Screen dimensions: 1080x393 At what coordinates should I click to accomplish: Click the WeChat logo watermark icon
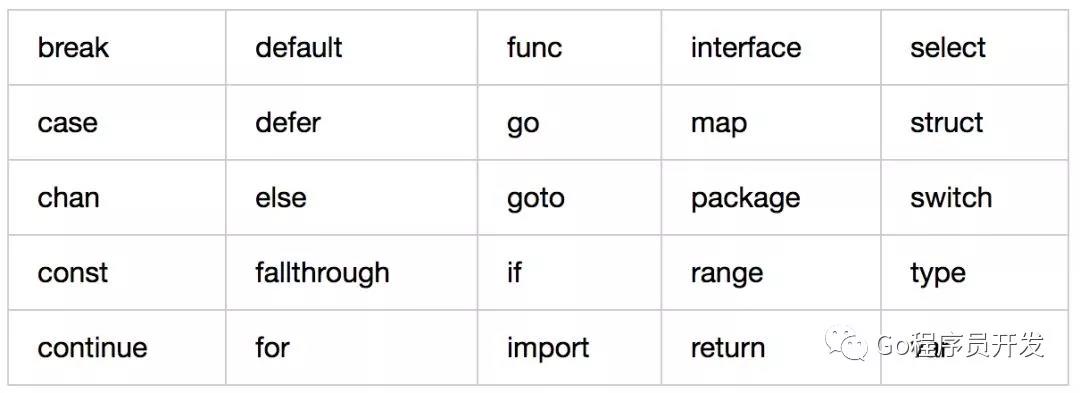click(847, 344)
